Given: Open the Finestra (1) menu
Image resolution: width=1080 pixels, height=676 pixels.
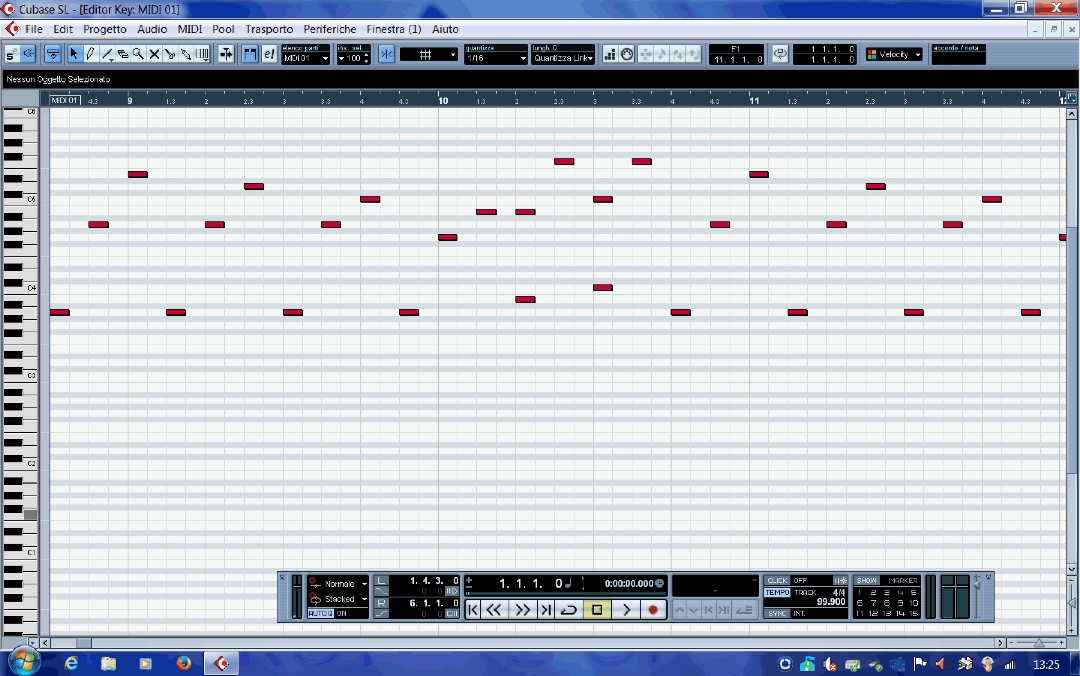Looking at the screenshot, I should click(x=393, y=29).
